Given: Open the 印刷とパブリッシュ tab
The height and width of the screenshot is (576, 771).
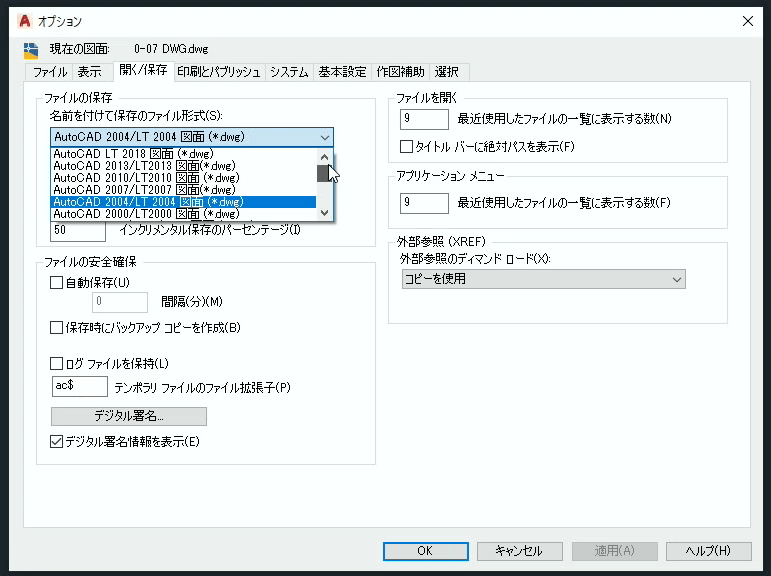Looking at the screenshot, I should (219, 72).
